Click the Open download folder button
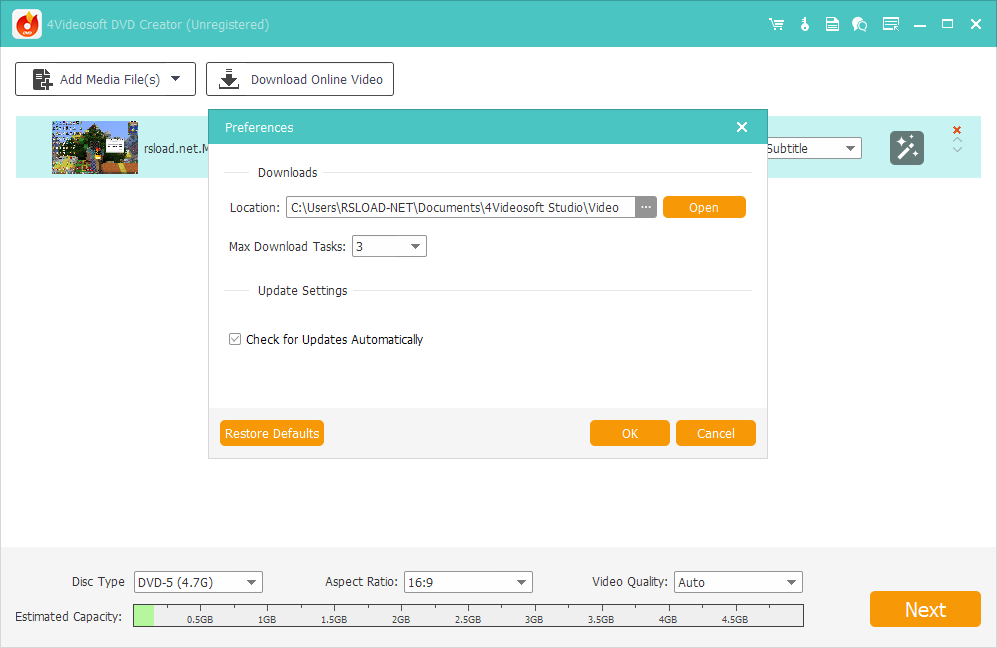Image resolution: width=997 pixels, height=648 pixels. tap(704, 207)
